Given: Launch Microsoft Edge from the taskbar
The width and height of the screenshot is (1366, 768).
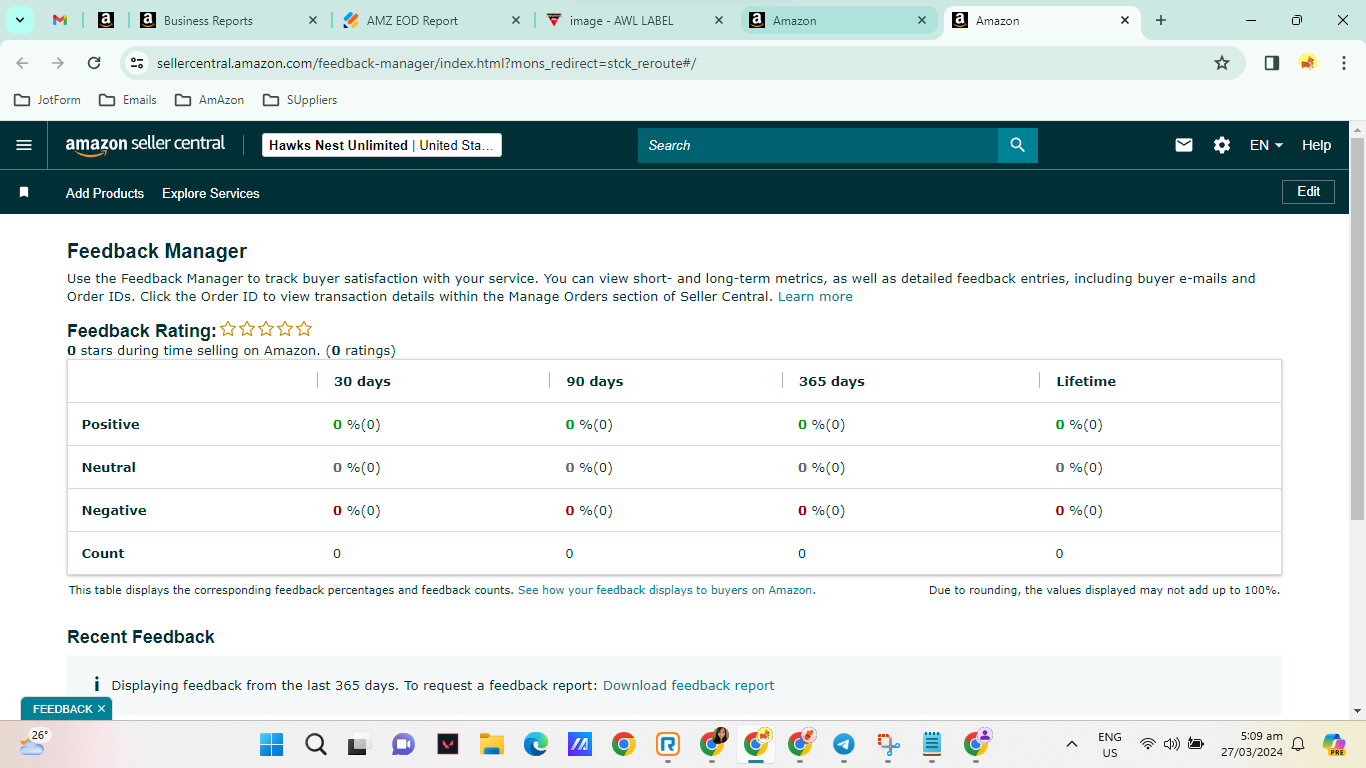Looking at the screenshot, I should (536, 744).
